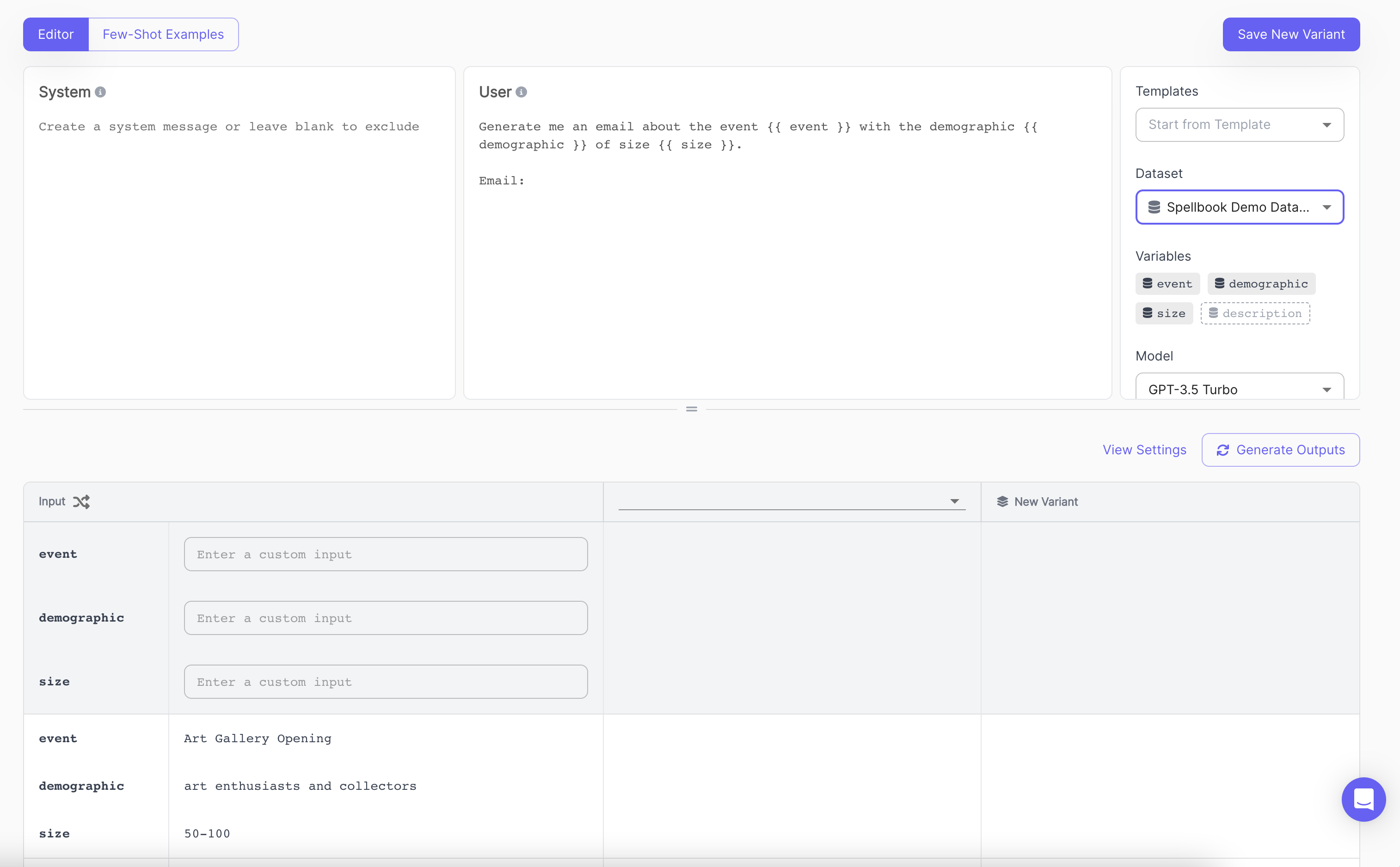Screen dimensions: 1400x867
Task: Enable the description variable
Action: [1255, 313]
